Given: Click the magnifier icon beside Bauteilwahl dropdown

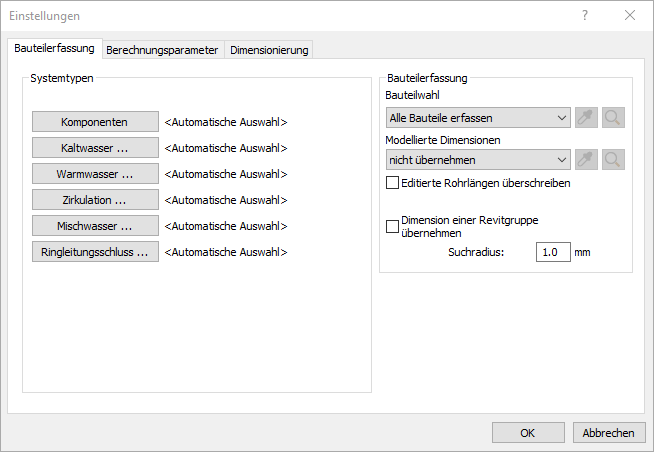Looking at the screenshot, I should click(x=613, y=118).
